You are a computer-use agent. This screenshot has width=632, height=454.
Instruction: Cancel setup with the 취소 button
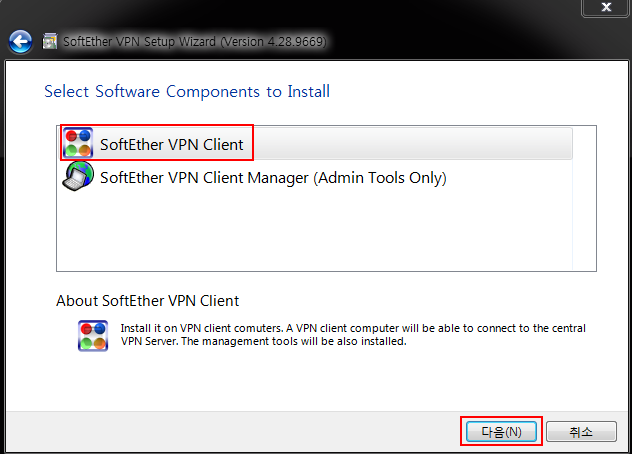coord(581,432)
